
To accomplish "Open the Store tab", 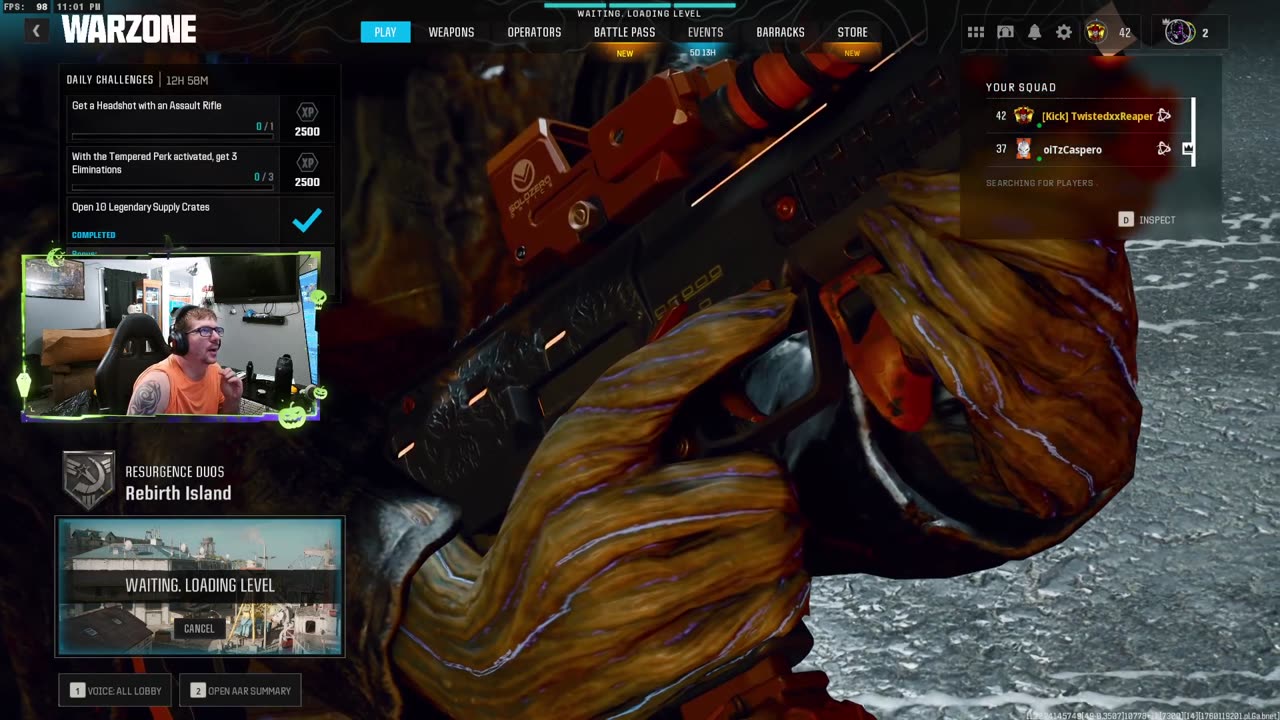I will click(x=852, y=32).
